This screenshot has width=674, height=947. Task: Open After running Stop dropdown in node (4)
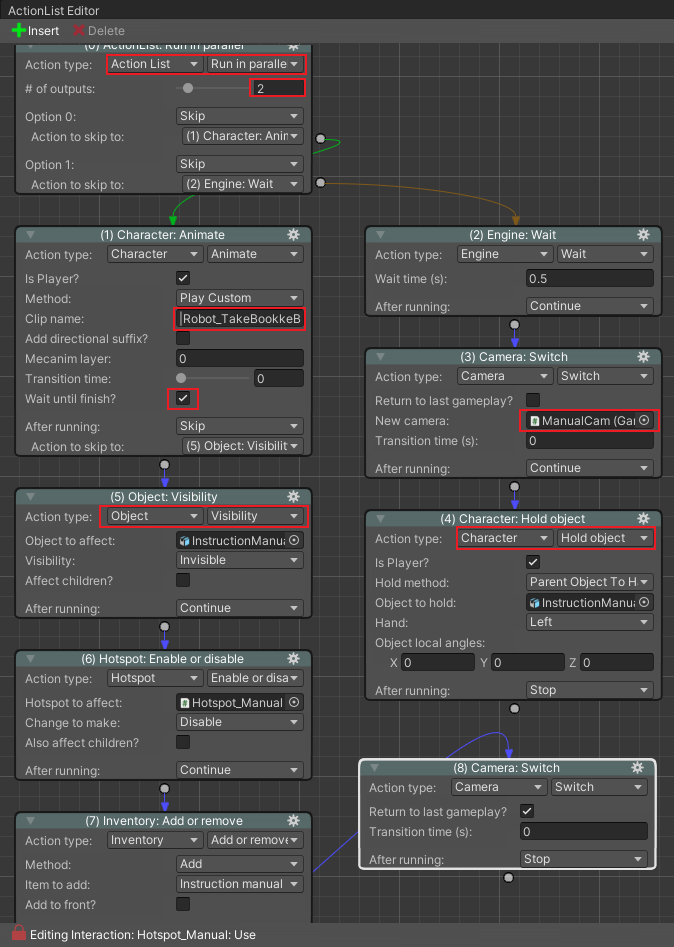click(590, 690)
